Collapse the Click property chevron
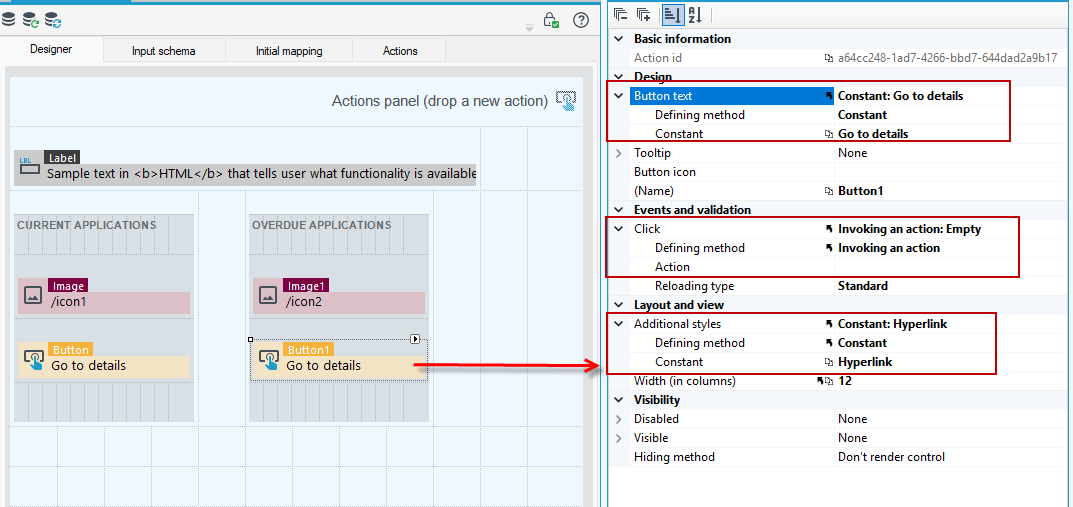The width and height of the screenshot is (1073, 507). coord(619,229)
